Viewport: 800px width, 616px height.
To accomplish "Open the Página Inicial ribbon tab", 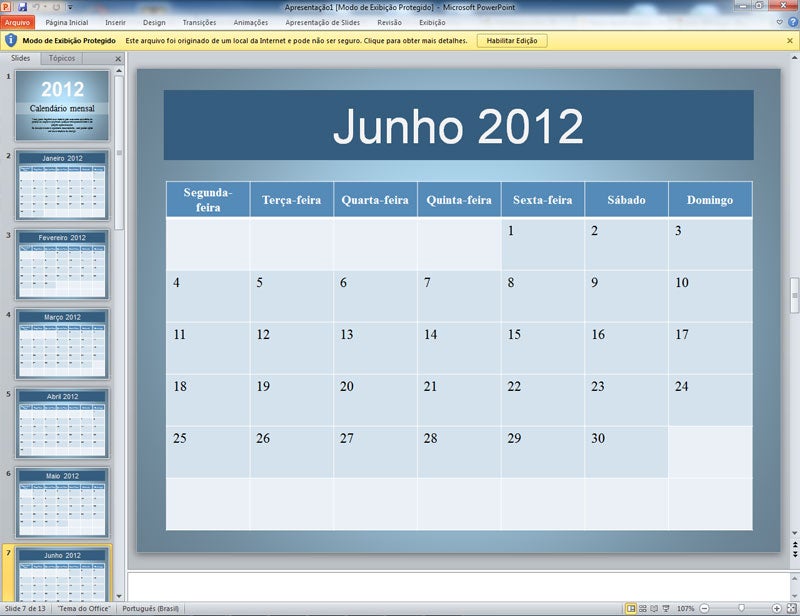I will tap(67, 22).
